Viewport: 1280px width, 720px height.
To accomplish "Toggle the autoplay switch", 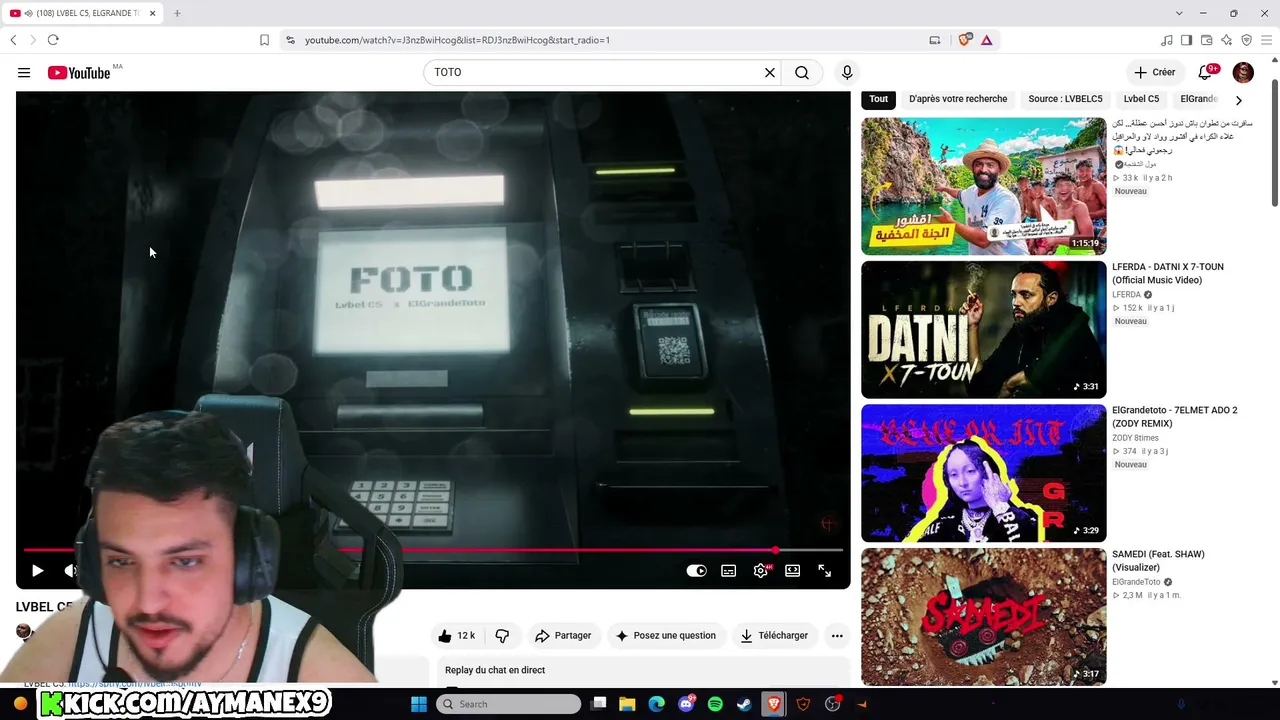I will click(697, 571).
